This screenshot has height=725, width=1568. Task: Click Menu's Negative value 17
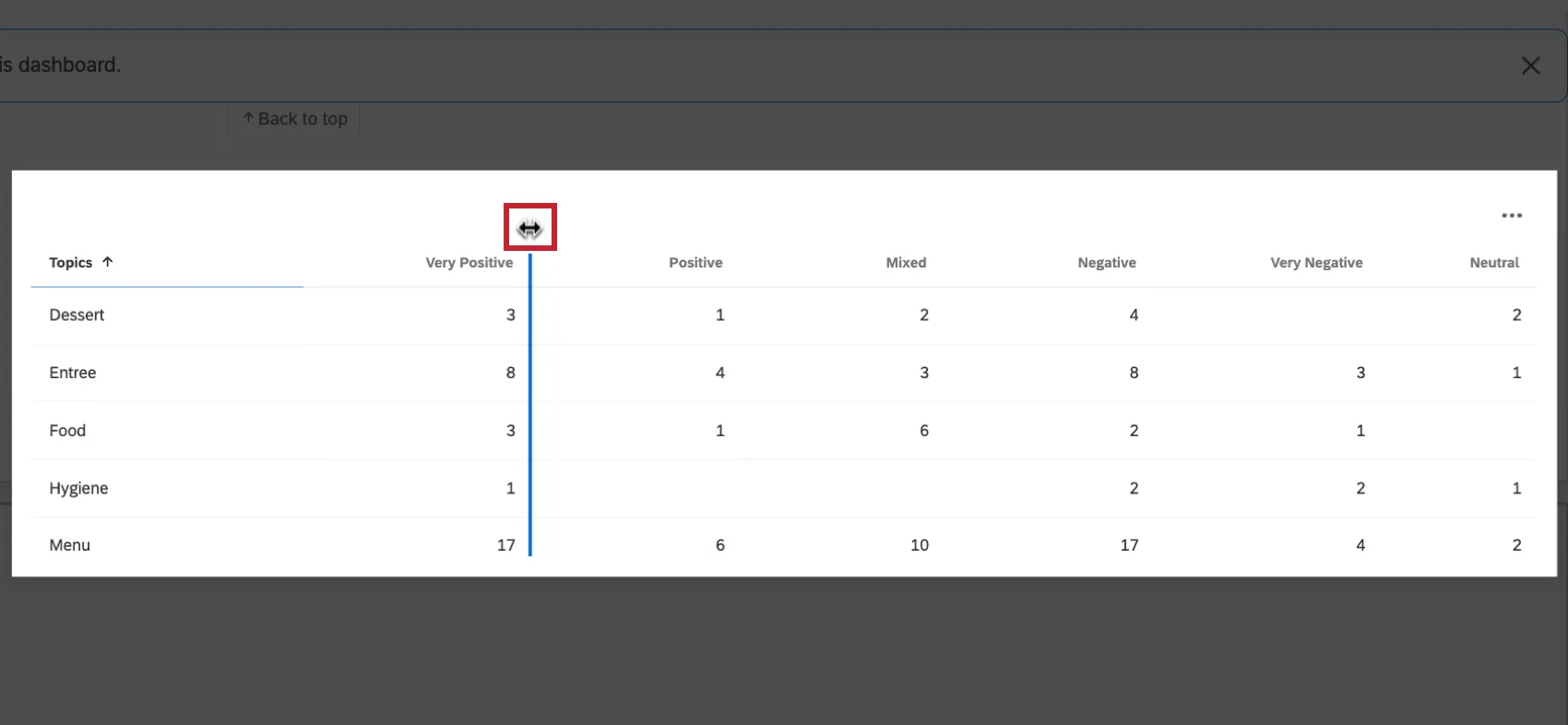1130,545
